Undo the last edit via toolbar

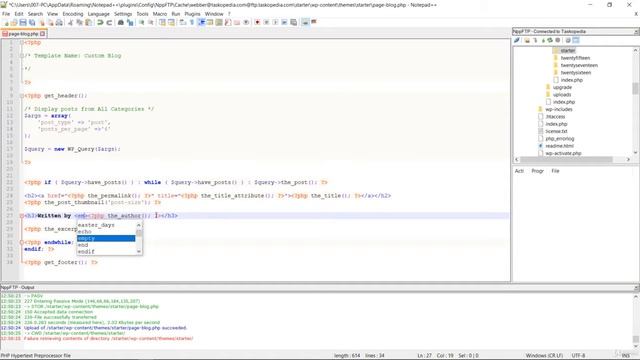(100, 22)
